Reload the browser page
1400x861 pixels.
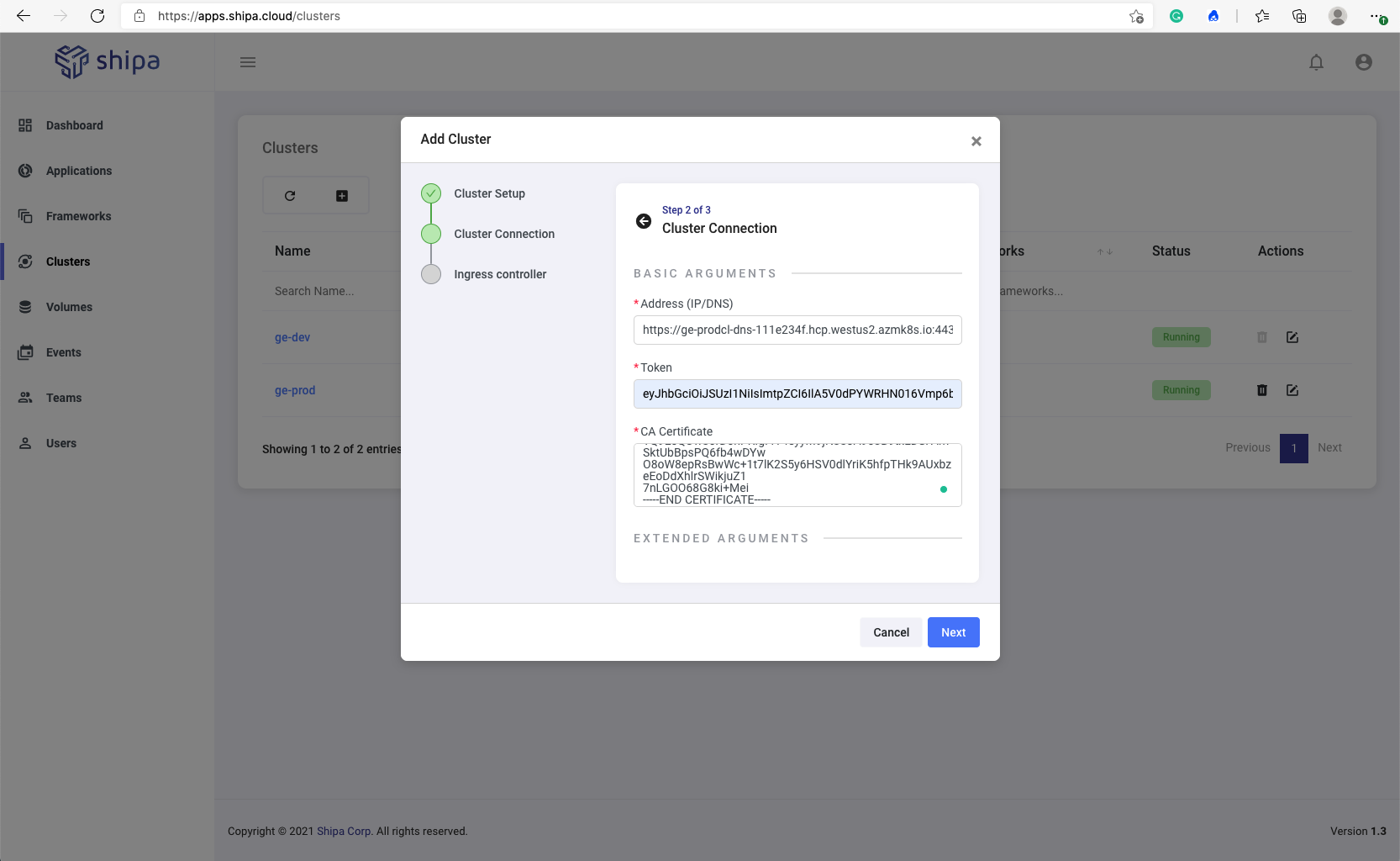[x=97, y=16]
